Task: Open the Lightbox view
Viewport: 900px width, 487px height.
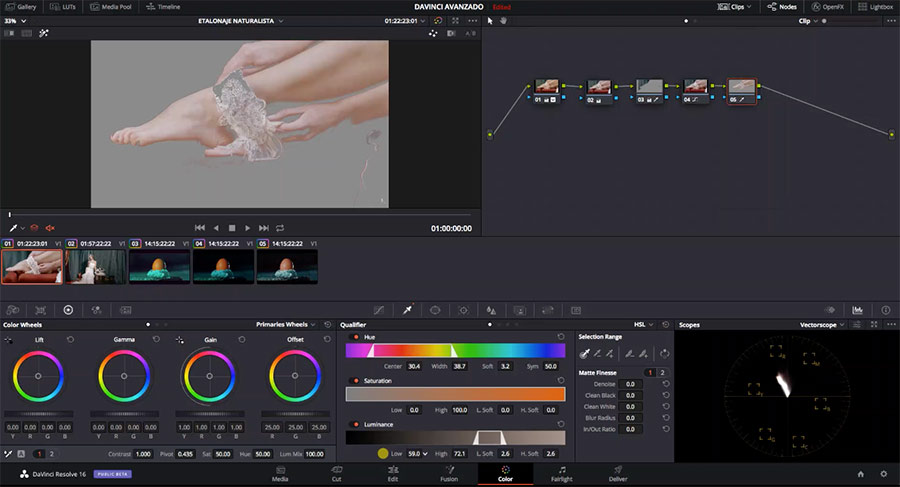Action: (x=875, y=7)
